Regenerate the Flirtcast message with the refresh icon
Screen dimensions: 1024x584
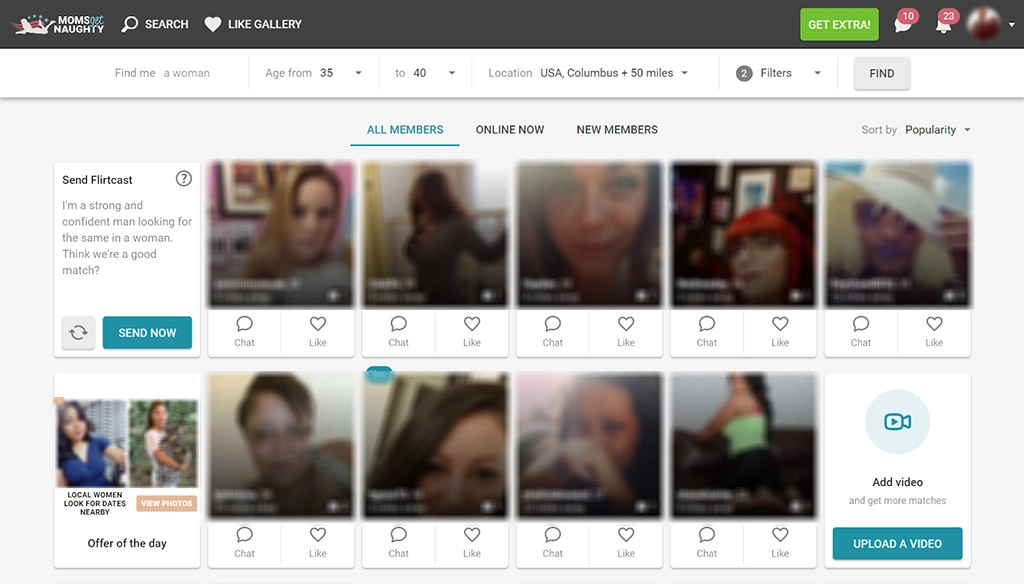click(78, 332)
